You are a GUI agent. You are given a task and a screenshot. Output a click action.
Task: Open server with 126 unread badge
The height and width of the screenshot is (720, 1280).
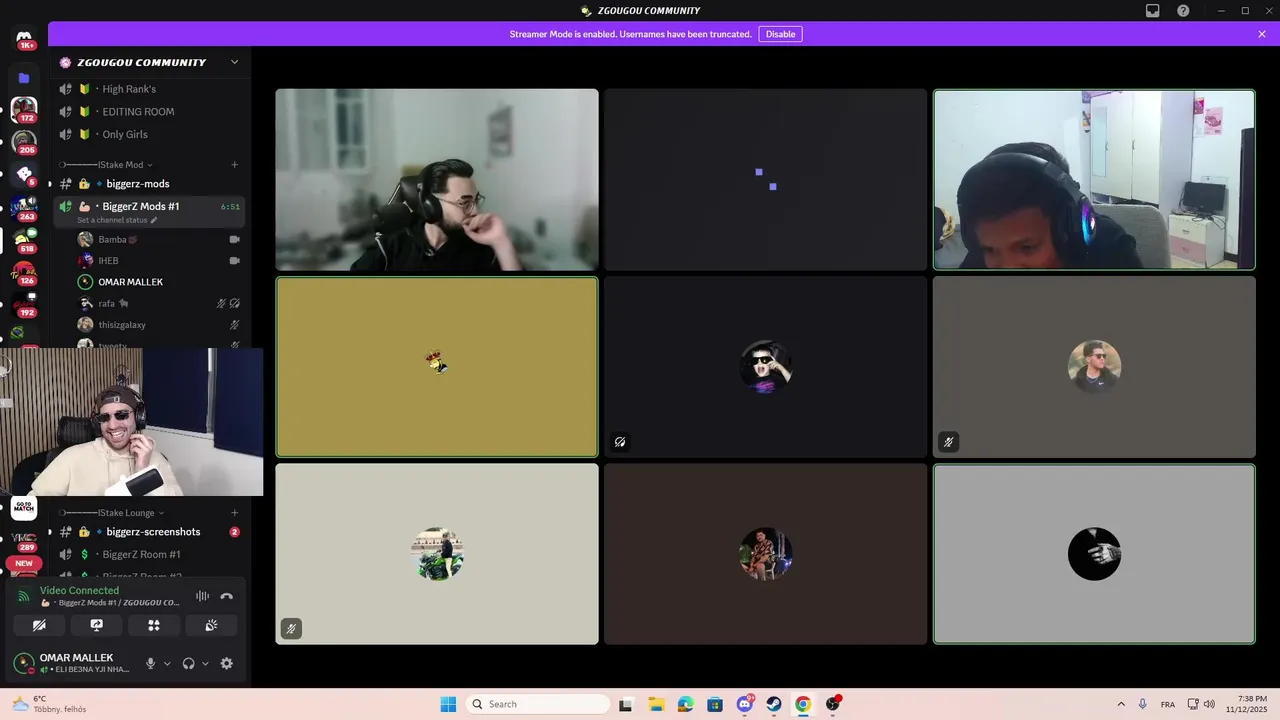point(24,272)
